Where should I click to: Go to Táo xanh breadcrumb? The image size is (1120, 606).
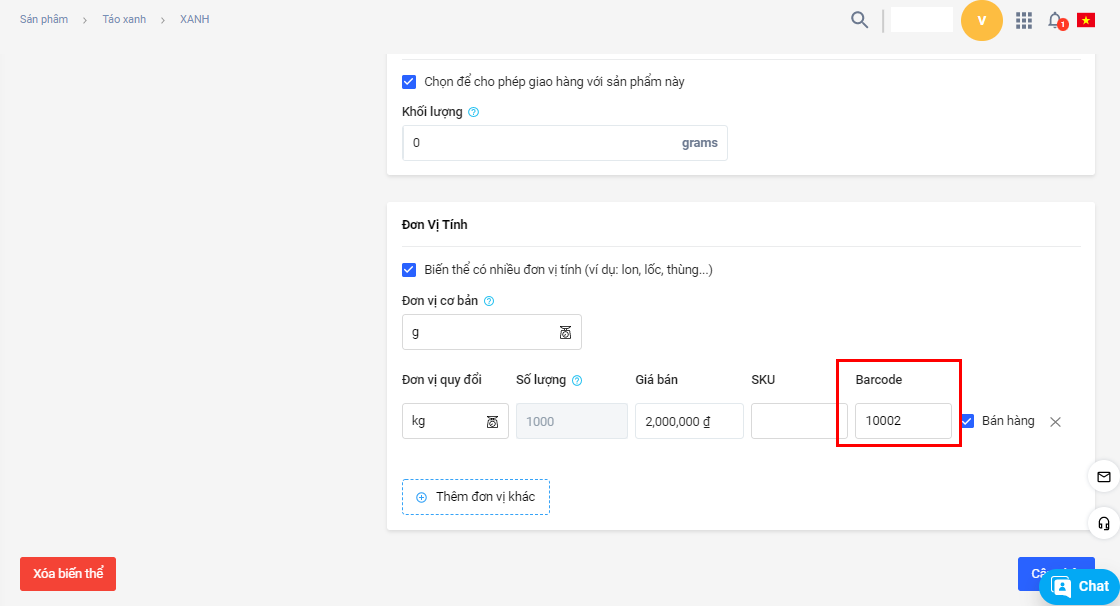pos(124,19)
